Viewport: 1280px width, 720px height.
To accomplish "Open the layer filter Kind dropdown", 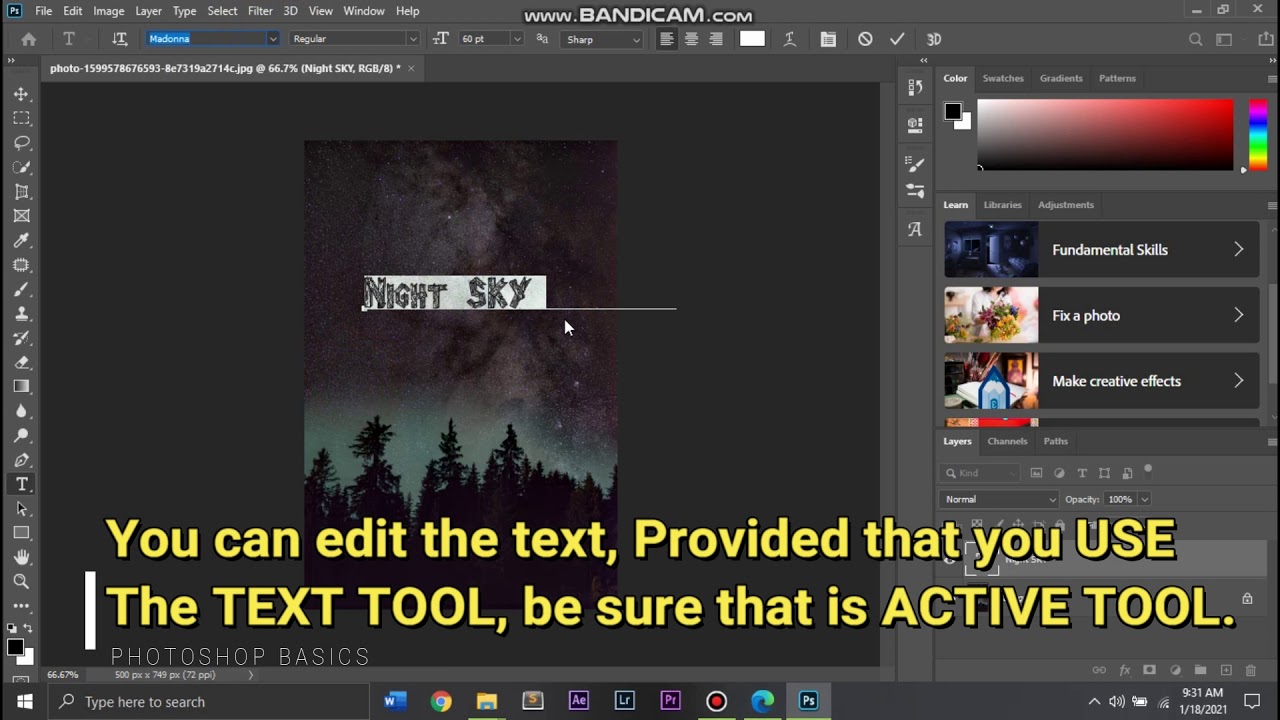I will pos(980,473).
